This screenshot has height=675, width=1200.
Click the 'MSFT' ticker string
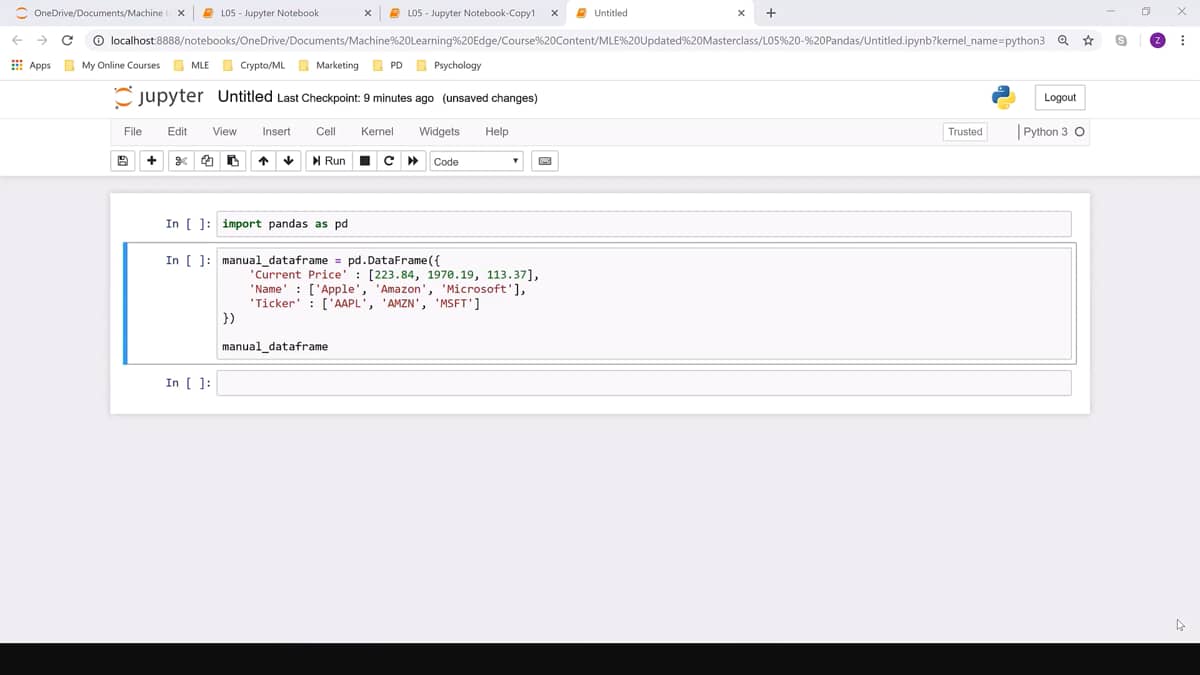pos(454,303)
